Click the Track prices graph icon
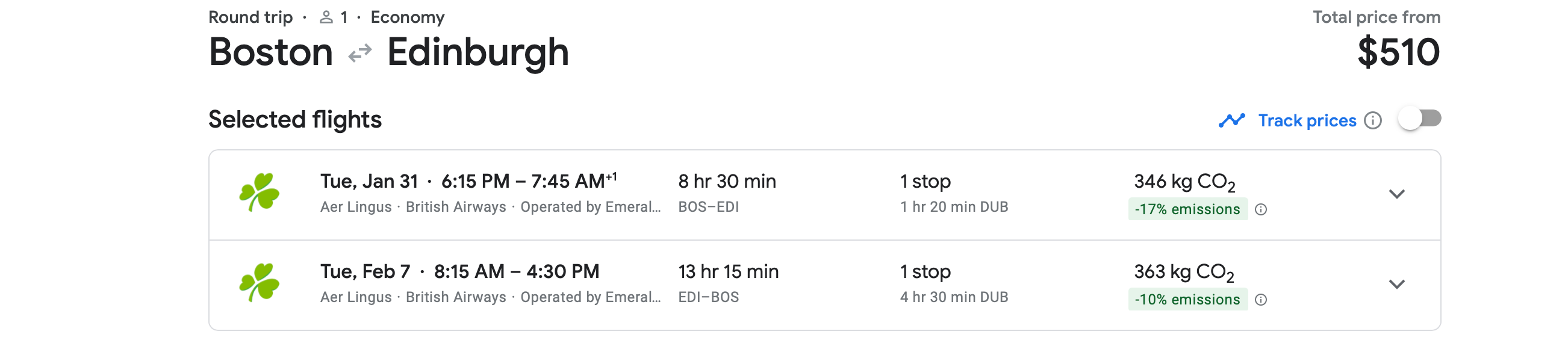The image size is (1568, 355). pyautogui.click(x=1231, y=120)
